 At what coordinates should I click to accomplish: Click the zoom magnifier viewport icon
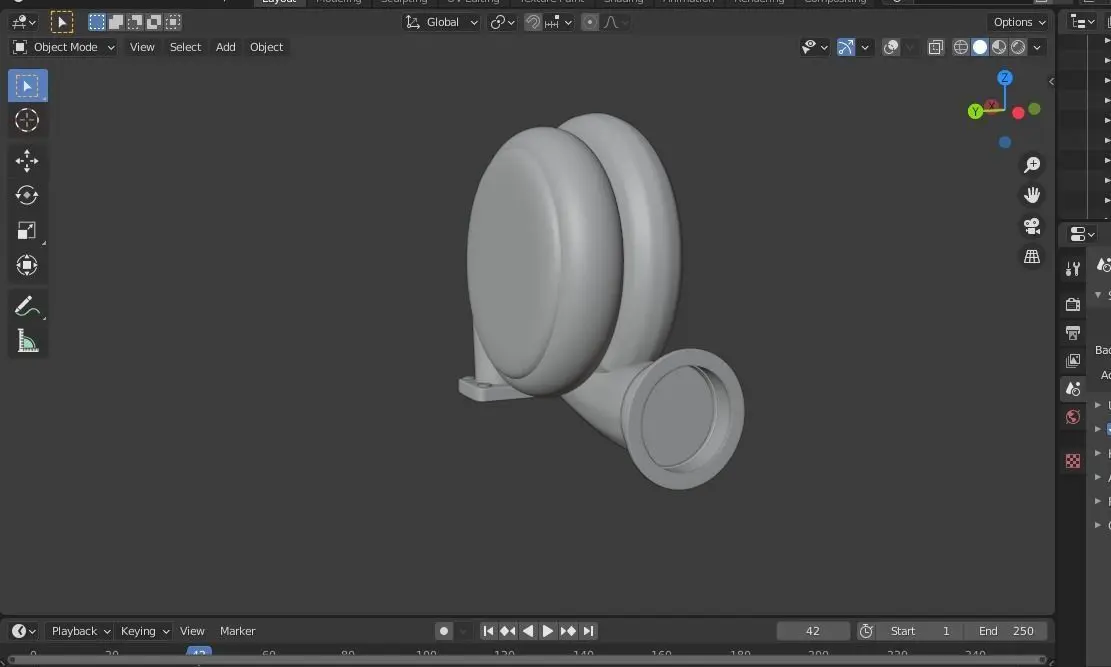point(1032,164)
